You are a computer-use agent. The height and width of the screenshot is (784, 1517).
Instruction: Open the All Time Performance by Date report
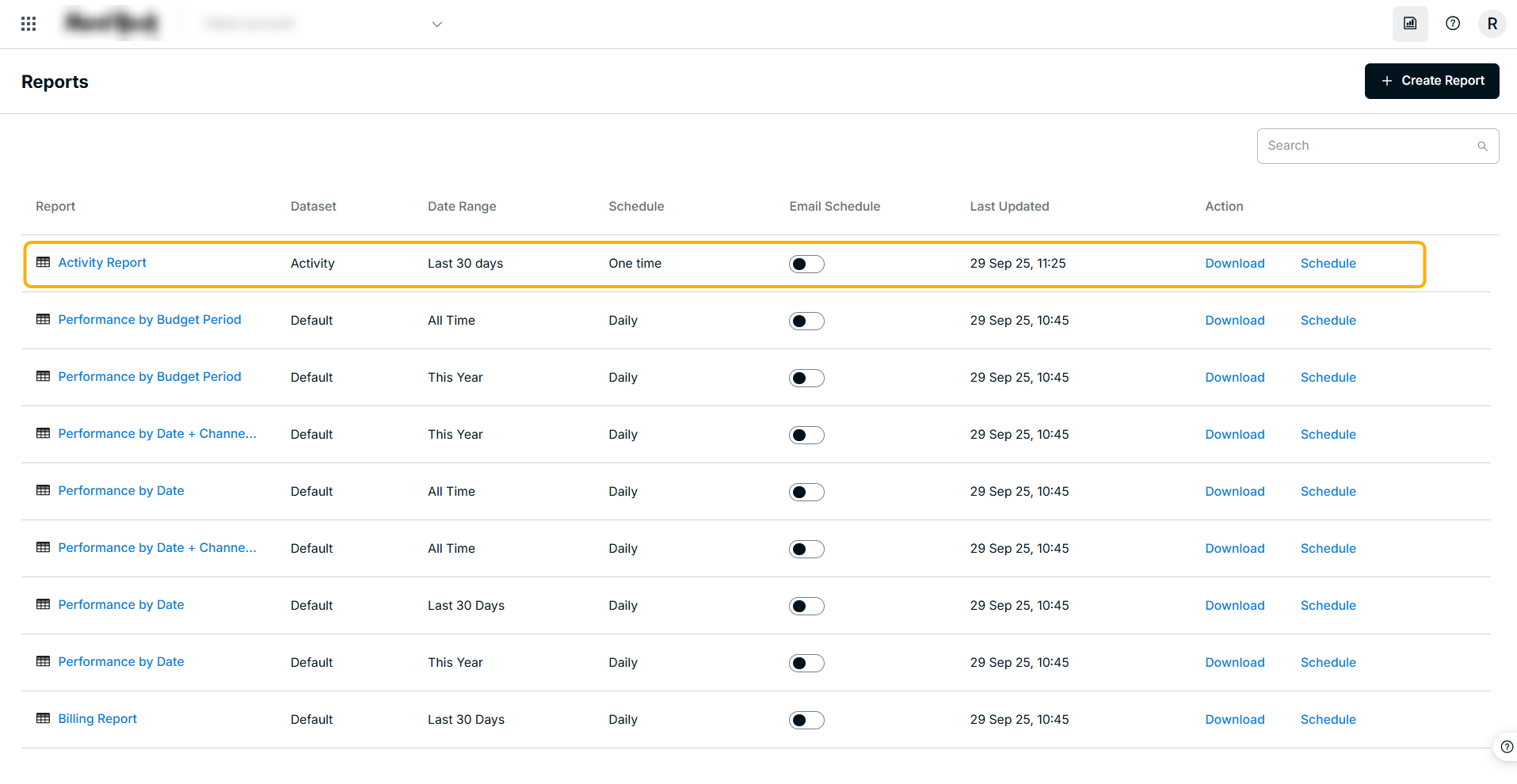point(121,491)
